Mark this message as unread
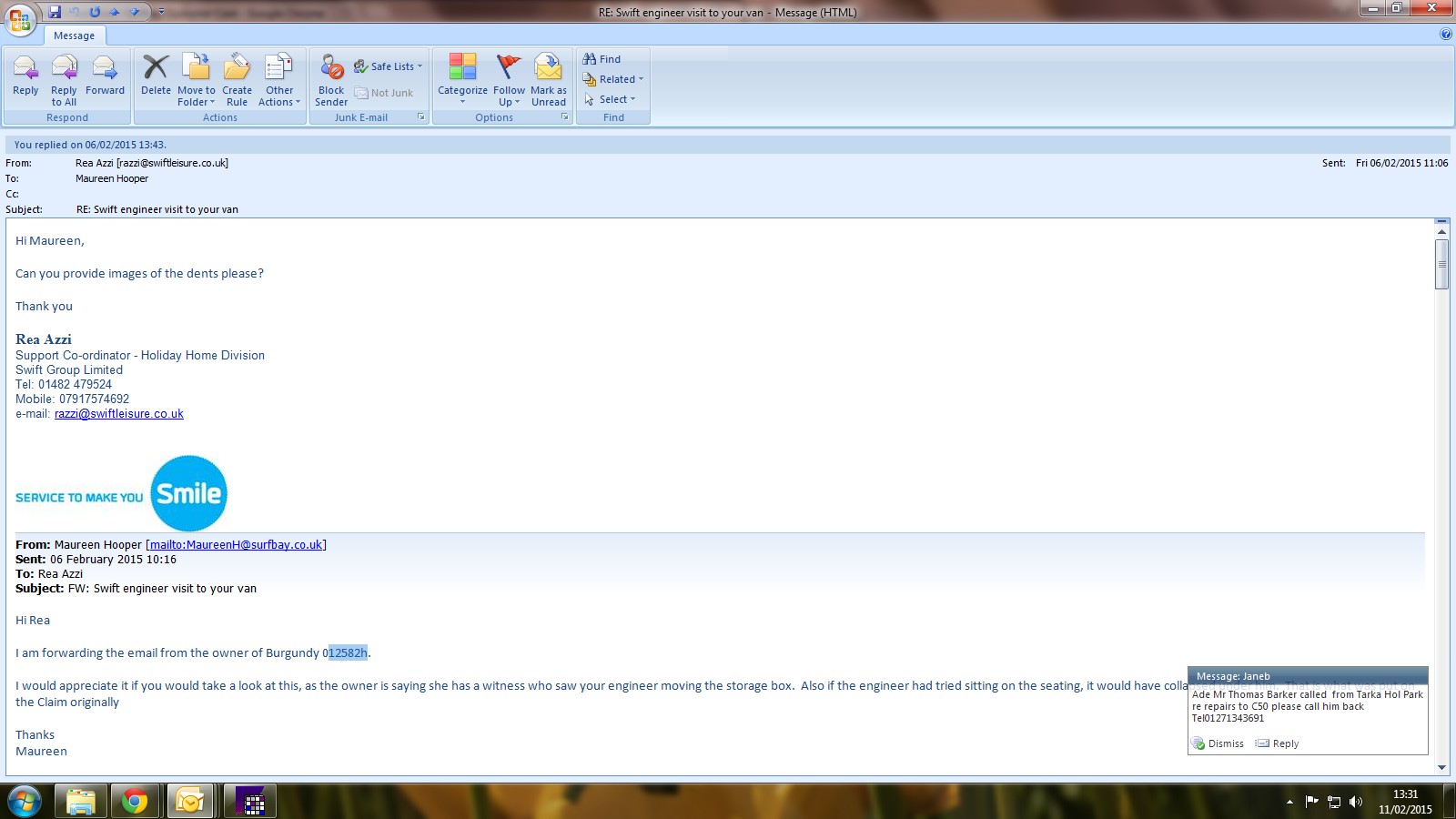Viewport: 1456px width, 819px height. coord(549,80)
